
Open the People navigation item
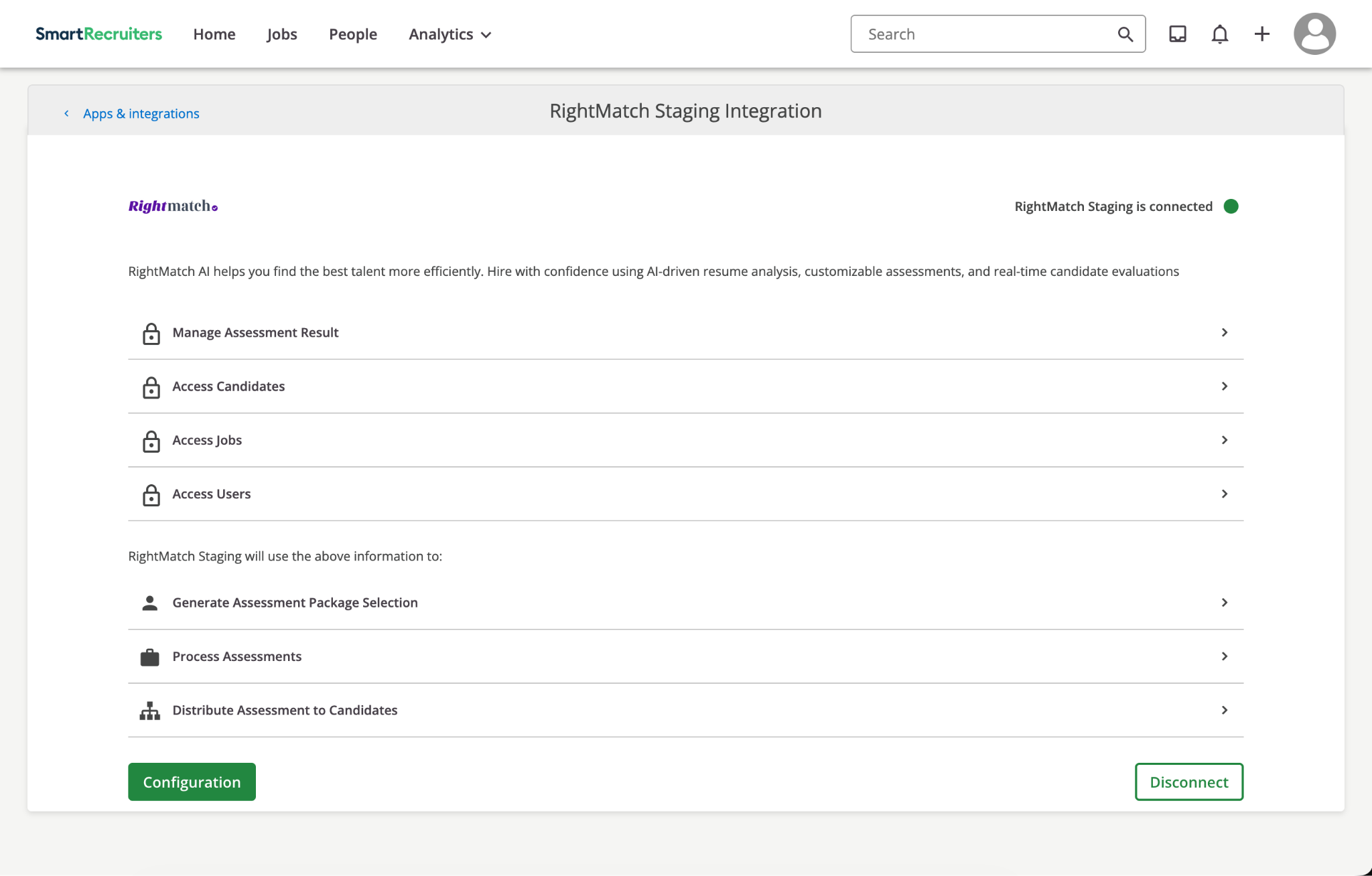353,34
